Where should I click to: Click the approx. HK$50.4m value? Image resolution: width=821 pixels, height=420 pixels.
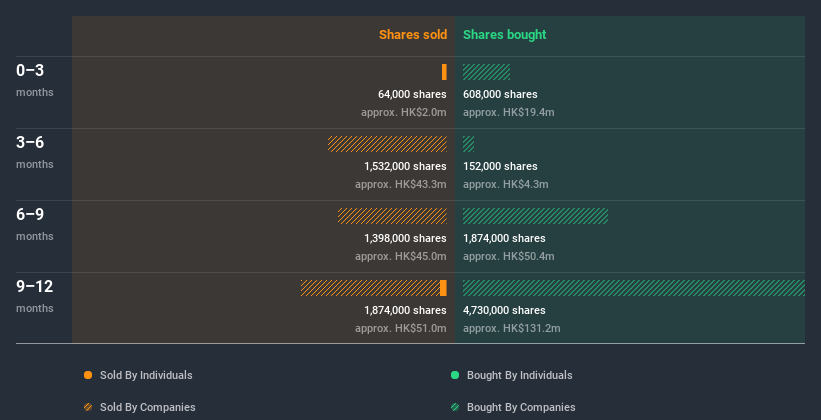[x=509, y=257]
